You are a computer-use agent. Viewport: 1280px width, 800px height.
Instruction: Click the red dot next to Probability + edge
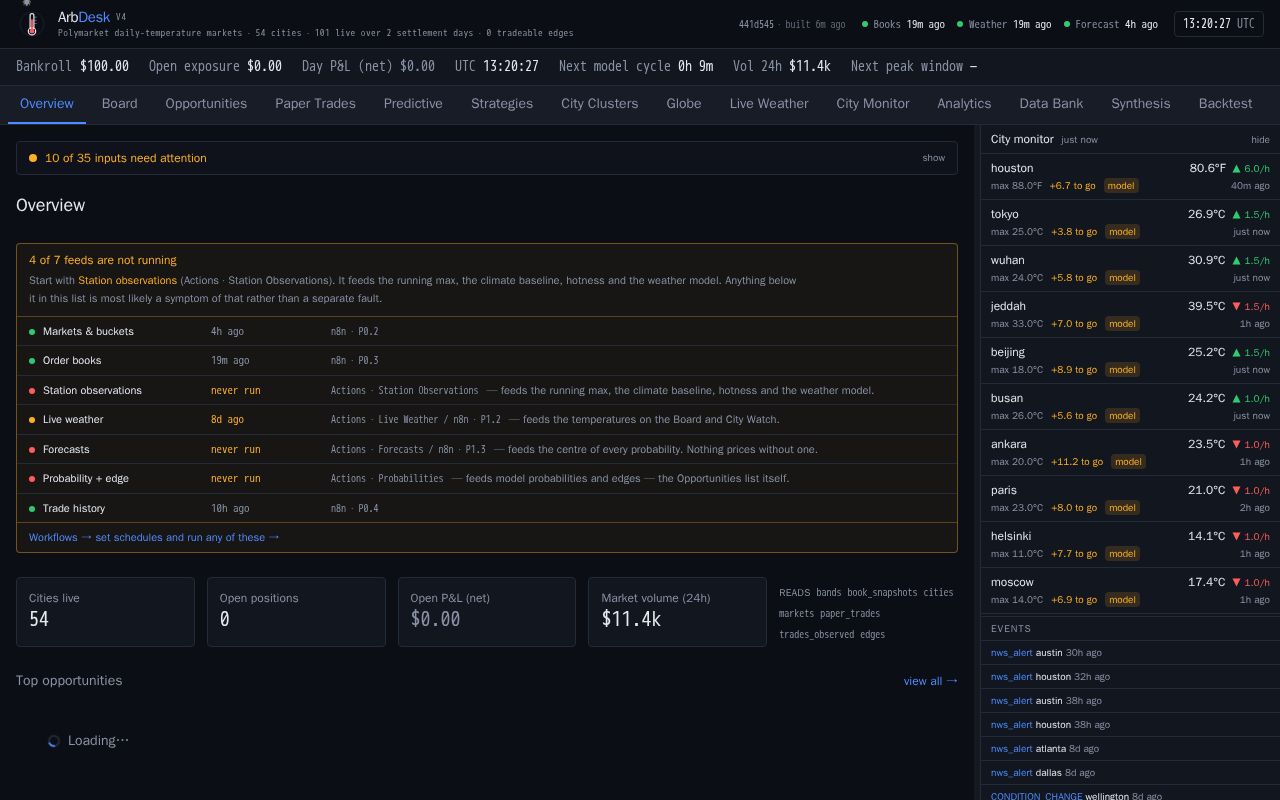(x=32, y=479)
